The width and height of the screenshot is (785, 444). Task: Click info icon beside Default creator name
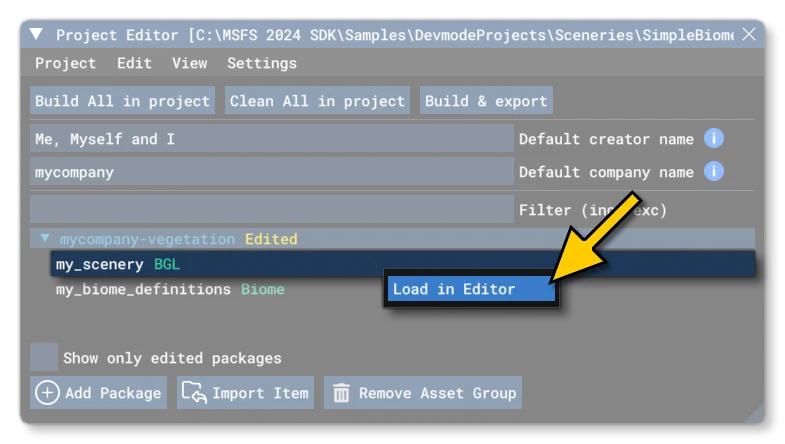[x=713, y=138]
